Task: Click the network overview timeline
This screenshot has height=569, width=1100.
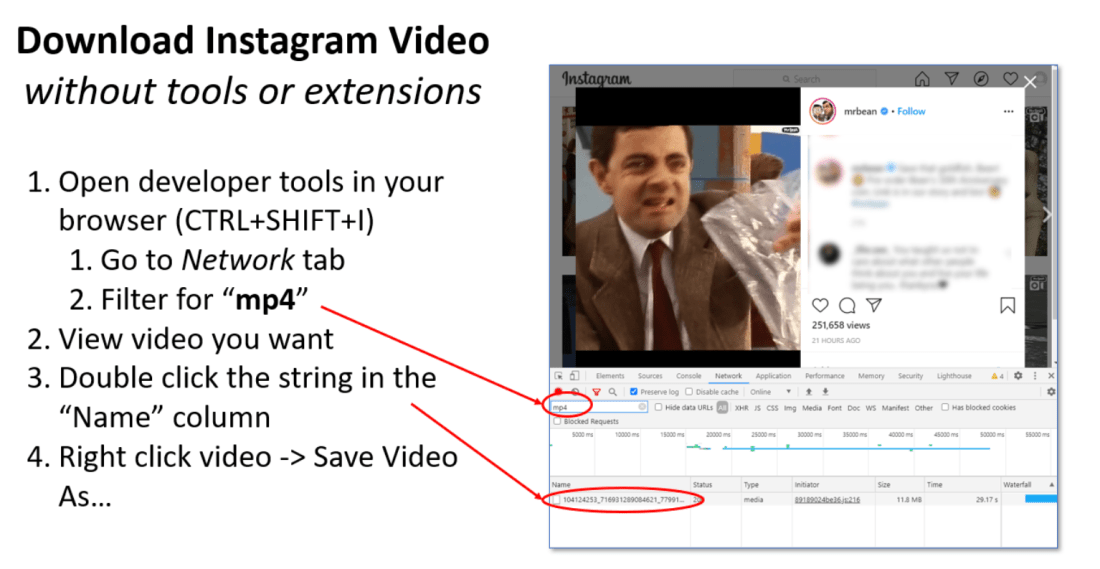Action: click(803, 453)
